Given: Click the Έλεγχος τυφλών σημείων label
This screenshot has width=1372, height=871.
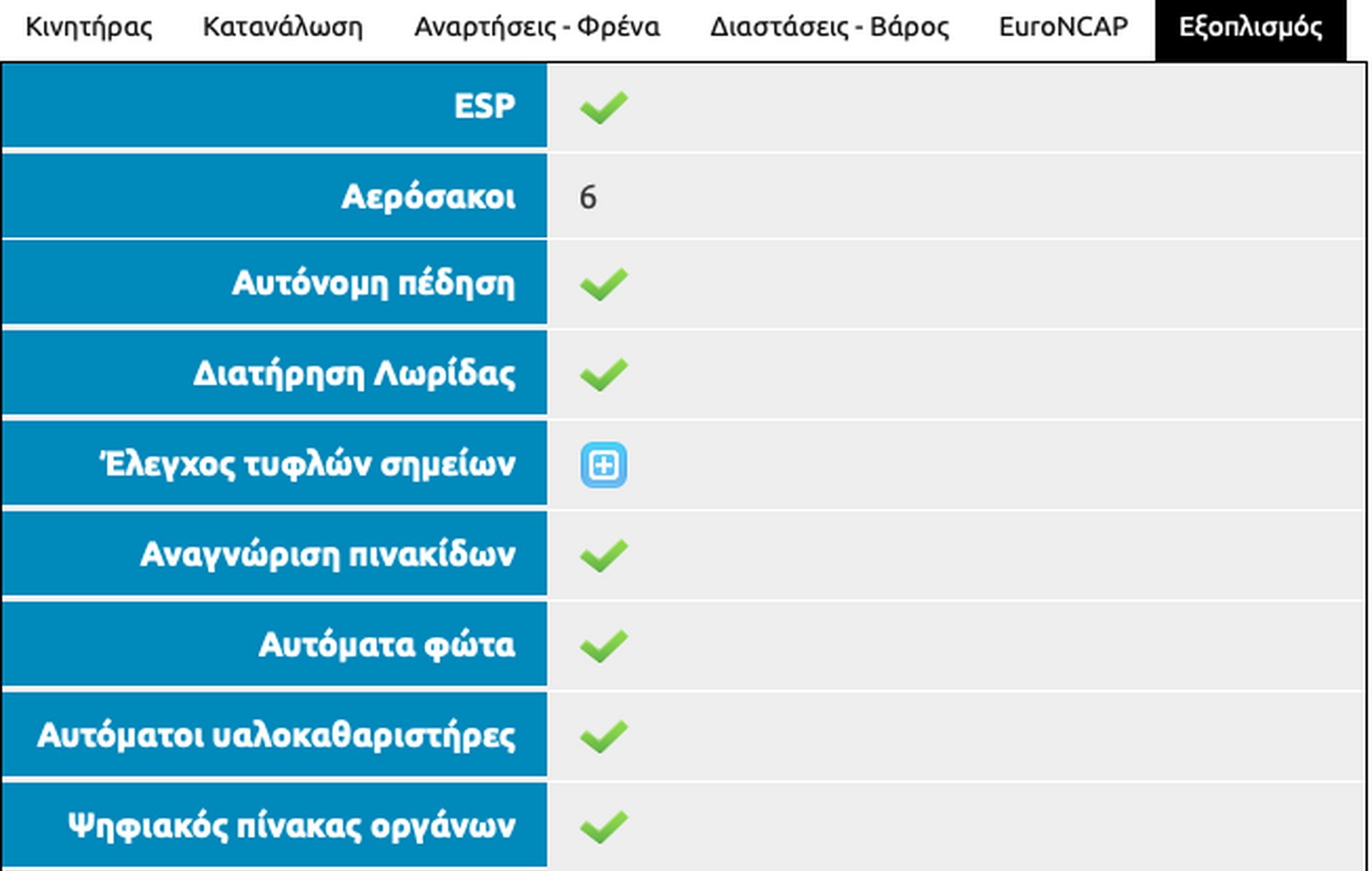Looking at the screenshot, I should [307, 464].
